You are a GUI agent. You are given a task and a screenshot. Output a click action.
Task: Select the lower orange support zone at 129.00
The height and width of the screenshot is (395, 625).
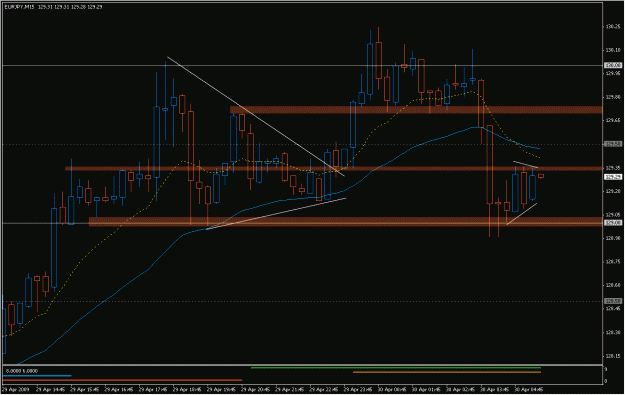coord(346,222)
